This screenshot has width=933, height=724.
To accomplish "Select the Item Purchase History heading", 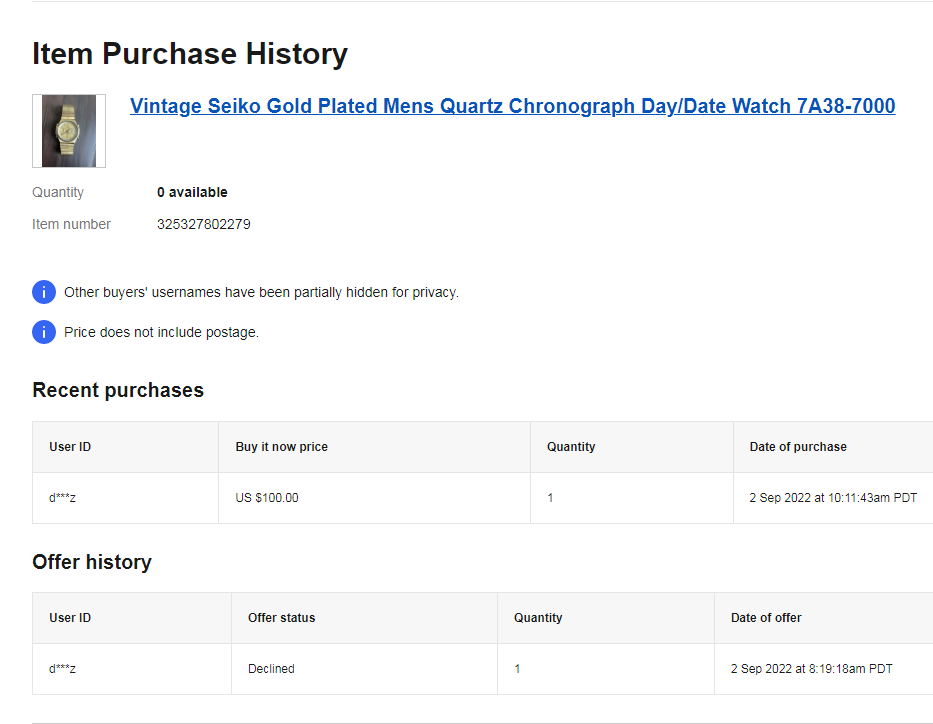I will 190,54.
